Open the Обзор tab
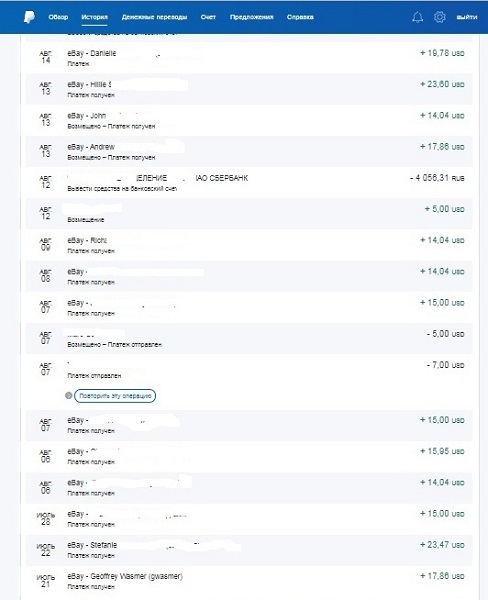Viewport: 488px width, 600px height. [58, 17]
